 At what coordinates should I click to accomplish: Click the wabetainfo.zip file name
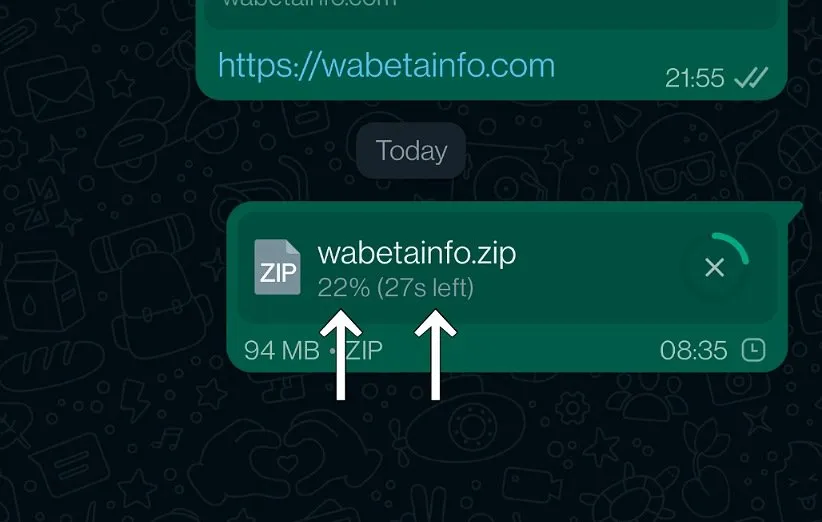[x=417, y=254]
